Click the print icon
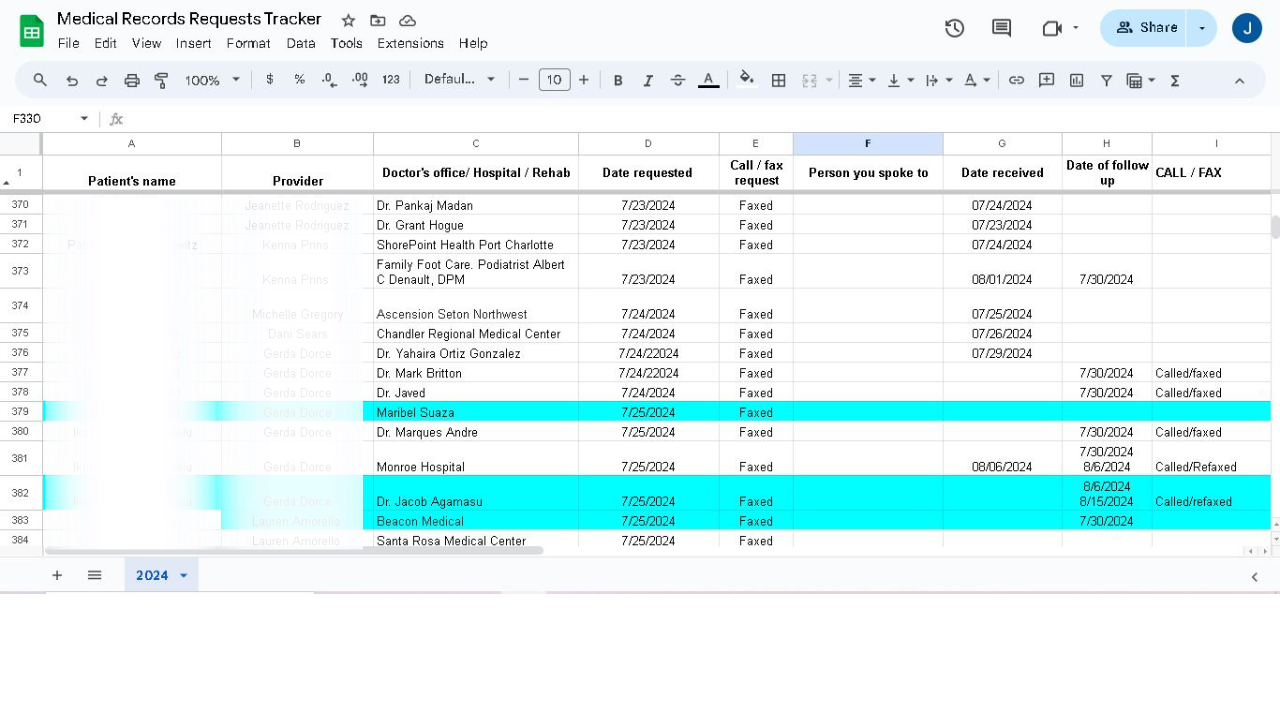The width and height of the screenshot is (1280, 720). (132, 80)
